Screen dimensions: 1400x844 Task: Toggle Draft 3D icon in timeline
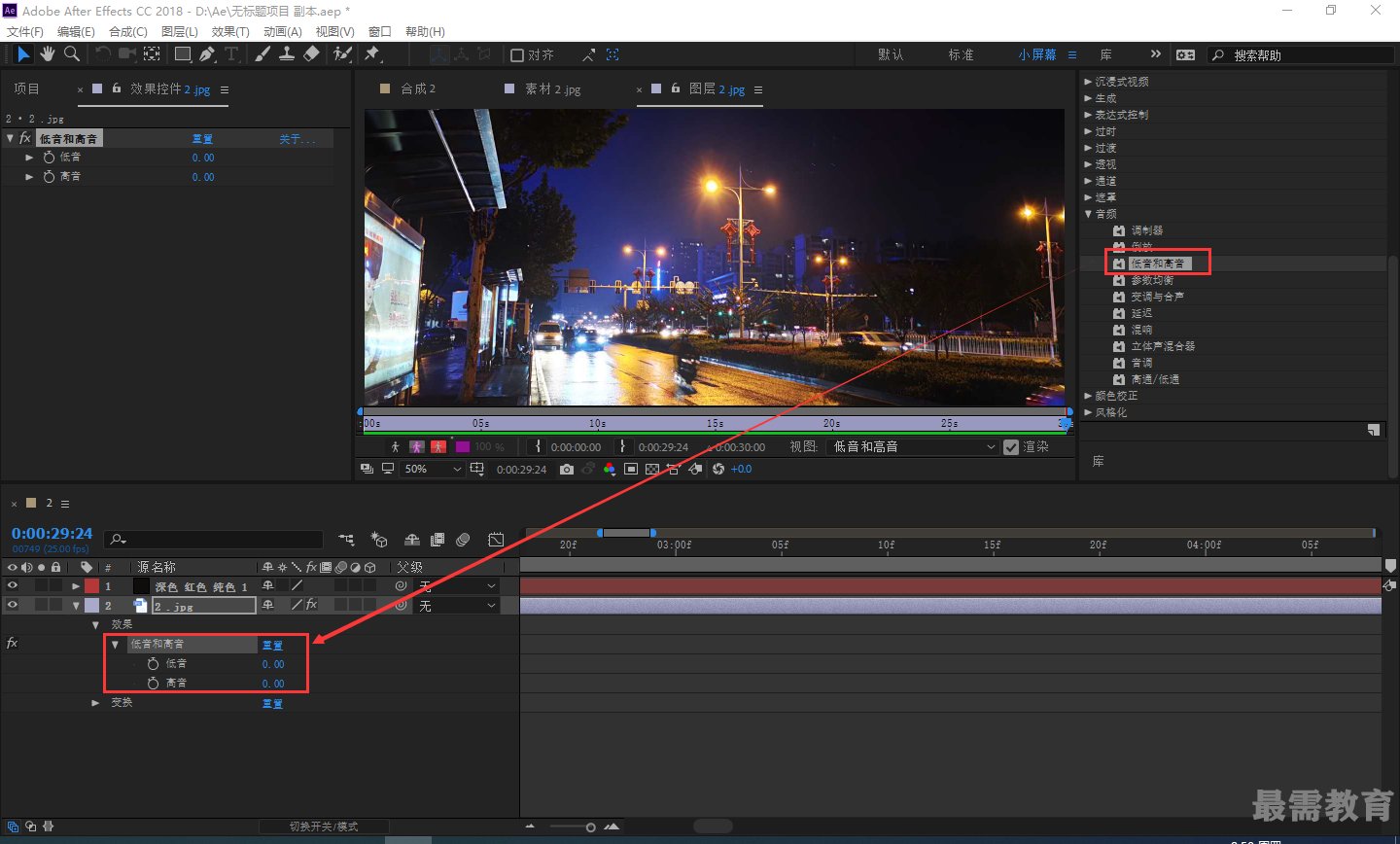point(379,540)
